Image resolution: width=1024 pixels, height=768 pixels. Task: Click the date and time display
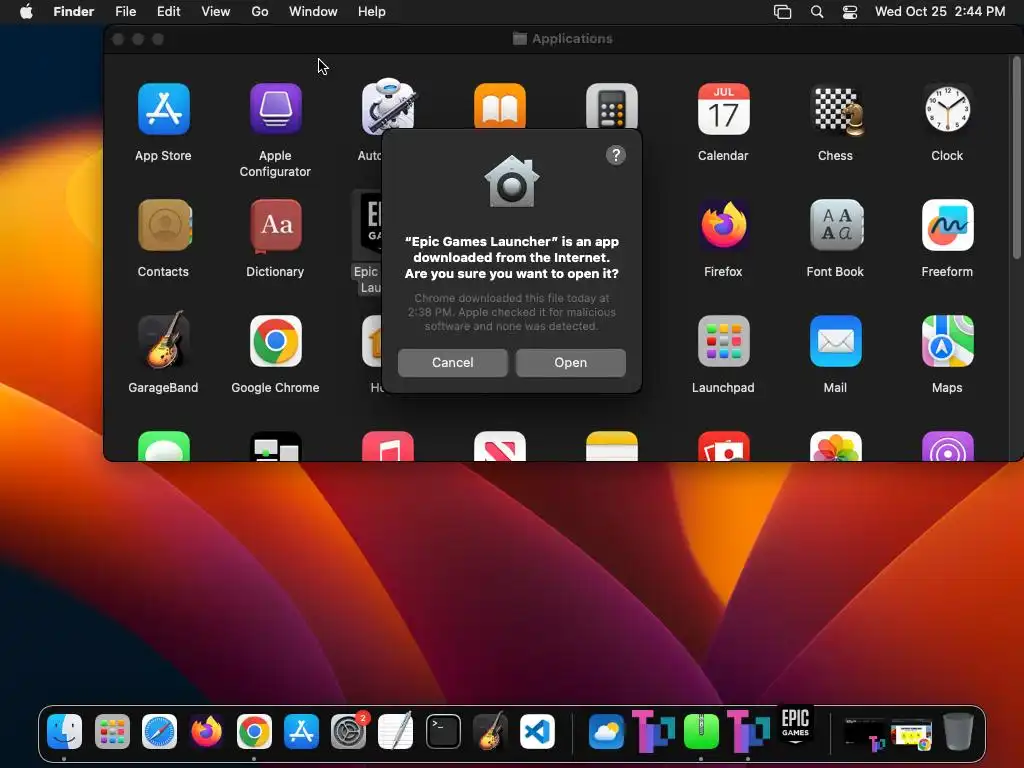tap(940, 12)
